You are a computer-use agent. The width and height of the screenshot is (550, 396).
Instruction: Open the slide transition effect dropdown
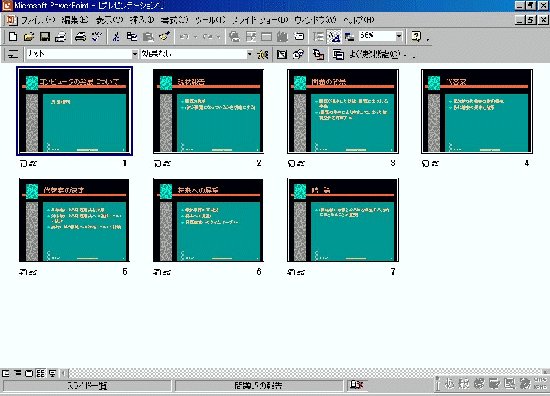[135, 54]
